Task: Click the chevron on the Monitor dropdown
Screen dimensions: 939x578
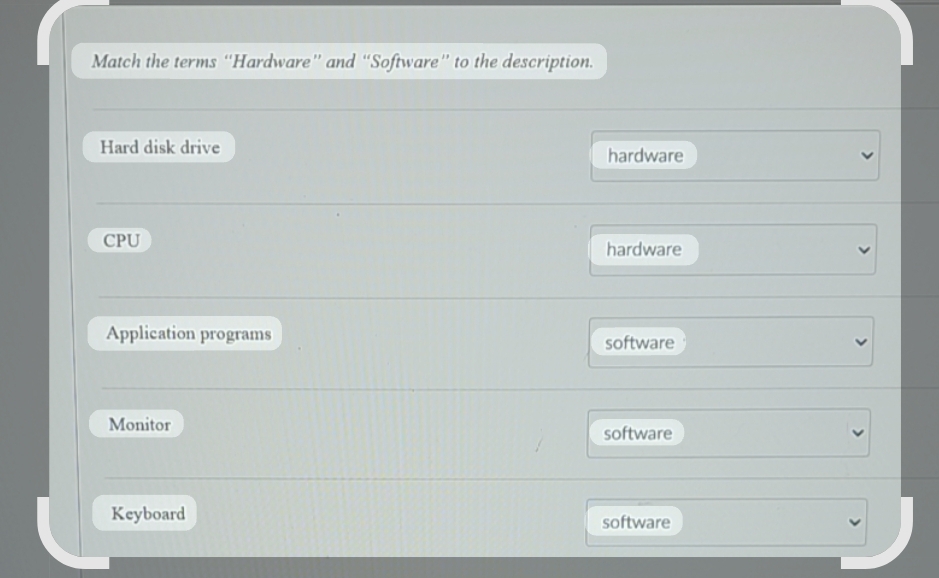Action: (856, 433)
